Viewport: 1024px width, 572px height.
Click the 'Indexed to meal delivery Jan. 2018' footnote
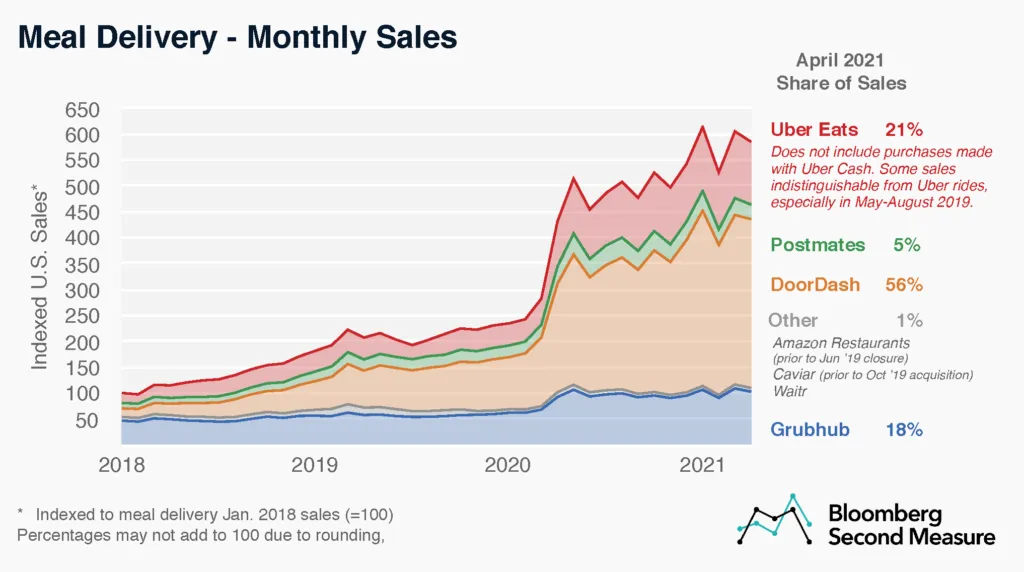click(214, 515)
